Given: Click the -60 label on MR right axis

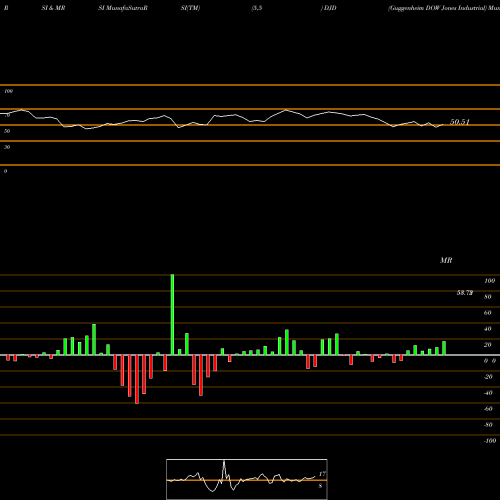Looking at the screenshot, I should (x=488, y=409).
